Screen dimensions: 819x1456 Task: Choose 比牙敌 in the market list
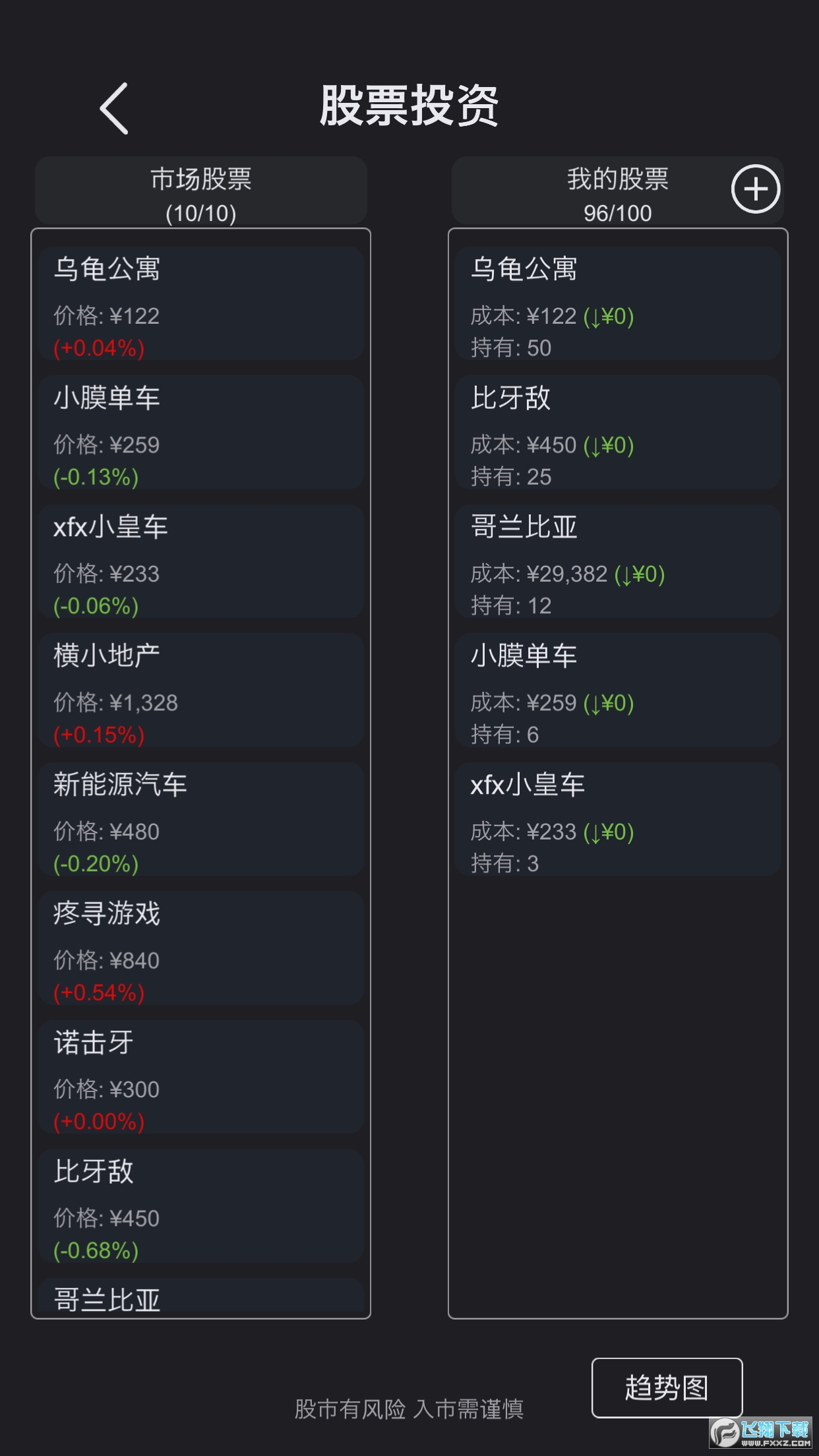tap(201, 1206)
